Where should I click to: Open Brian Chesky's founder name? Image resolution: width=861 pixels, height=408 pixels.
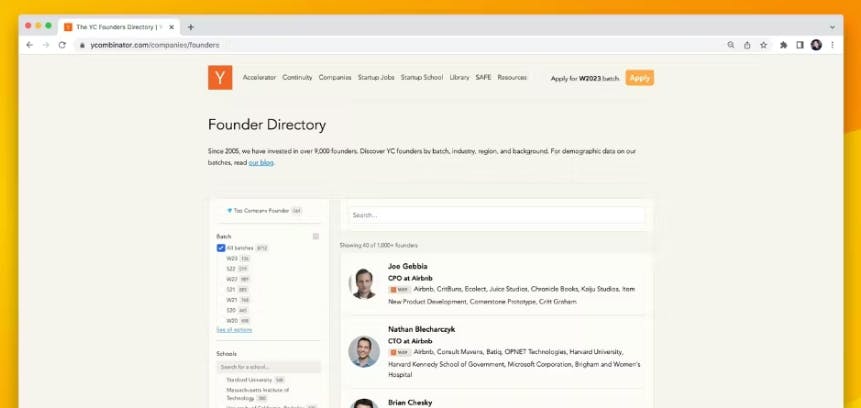410,403
